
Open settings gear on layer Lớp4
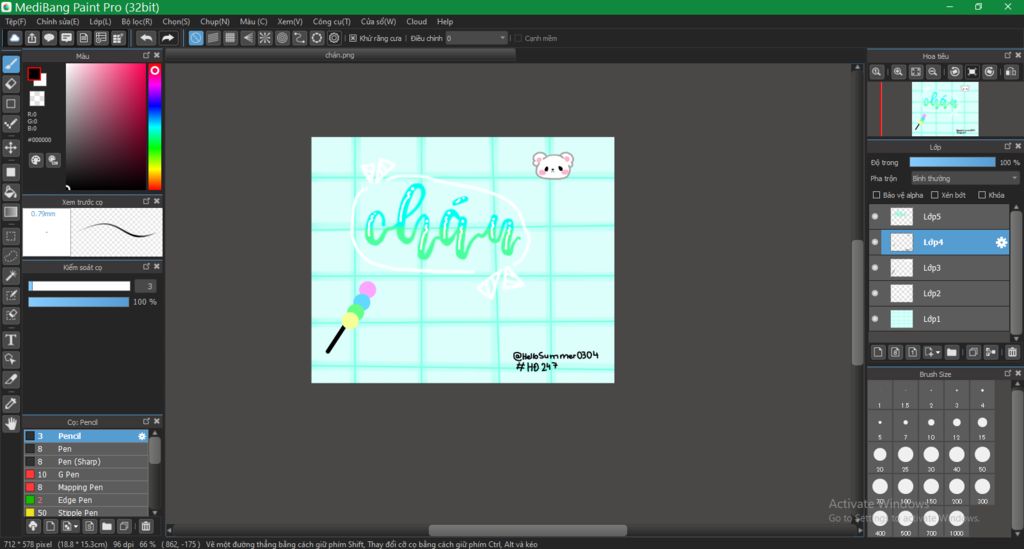click(x=1000, y=242)
